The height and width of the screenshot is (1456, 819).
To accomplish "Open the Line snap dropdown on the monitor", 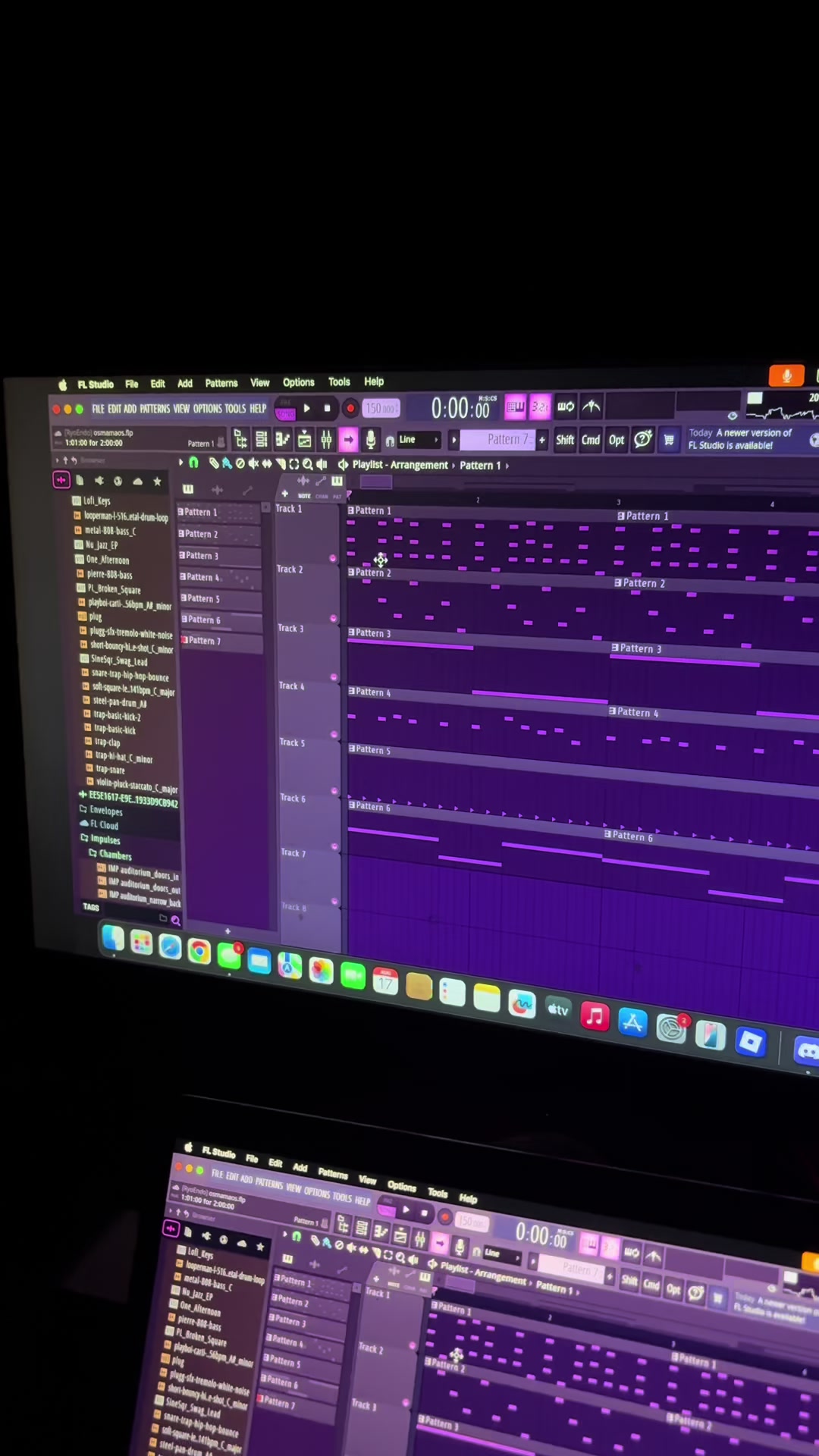I will coord(418,440).
